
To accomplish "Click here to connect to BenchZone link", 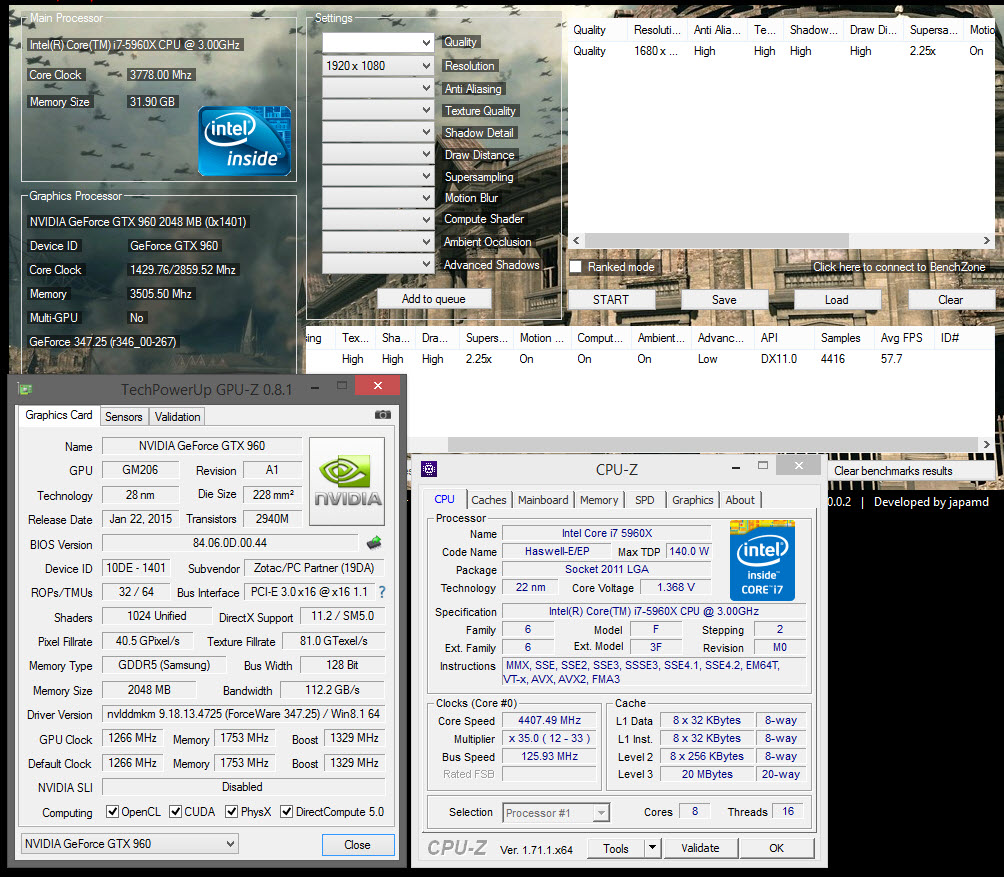I will 899,267.
